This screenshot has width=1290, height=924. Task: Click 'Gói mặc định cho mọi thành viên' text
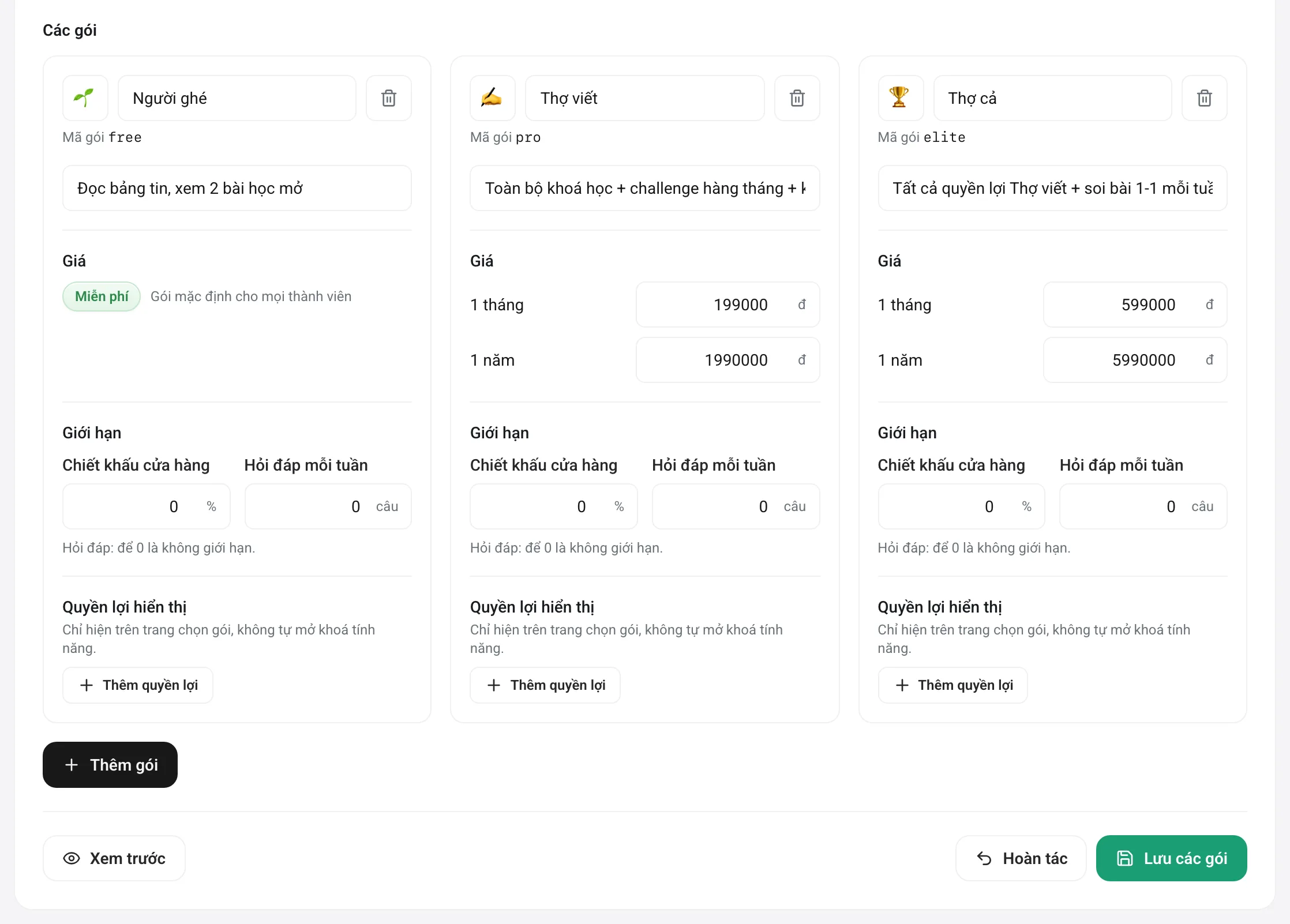(x=251, y=296)
